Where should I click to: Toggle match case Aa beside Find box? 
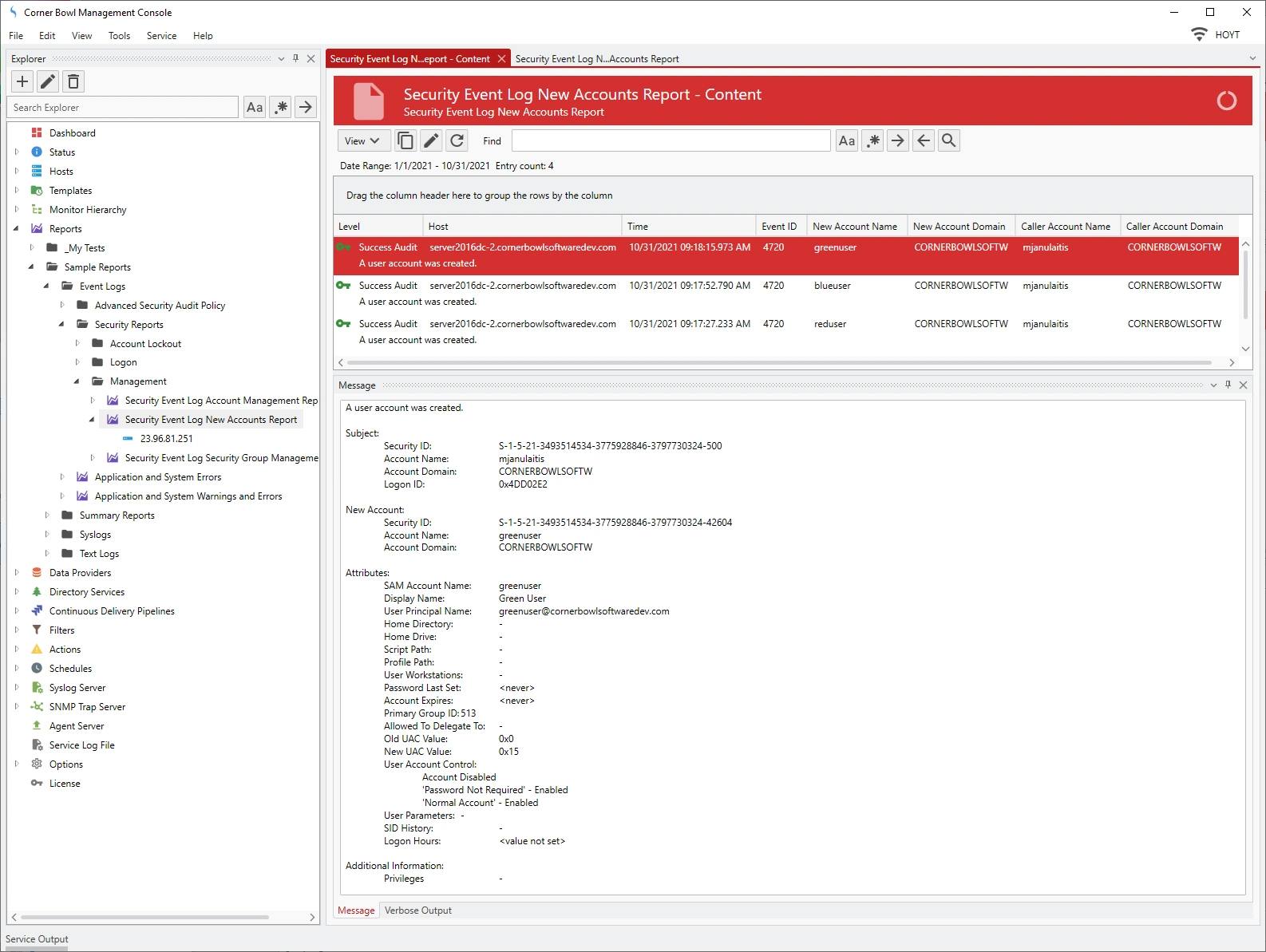[x=847, y=141]
